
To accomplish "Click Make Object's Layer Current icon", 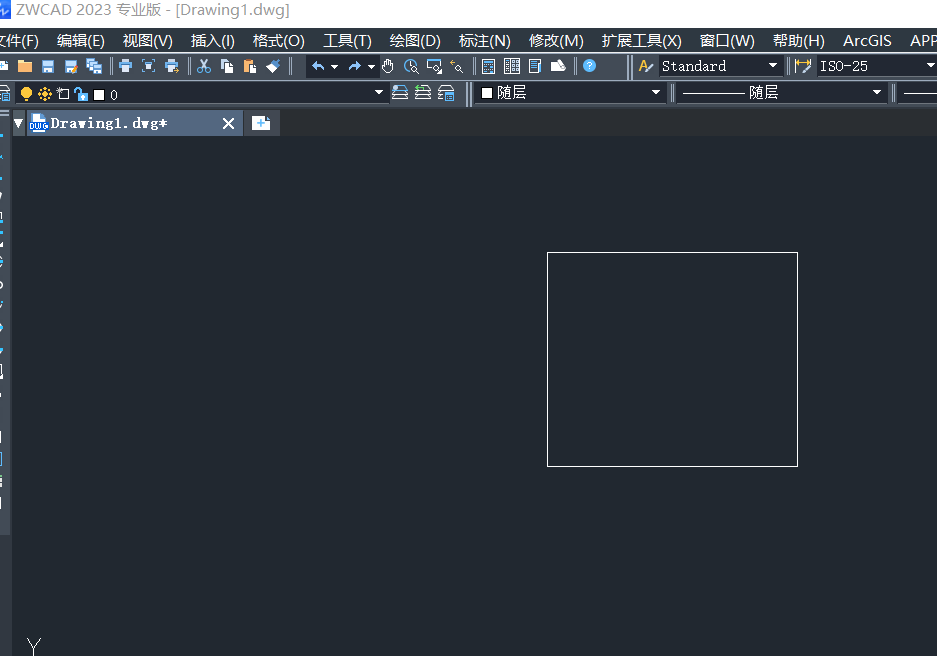I will coord(400,93).
